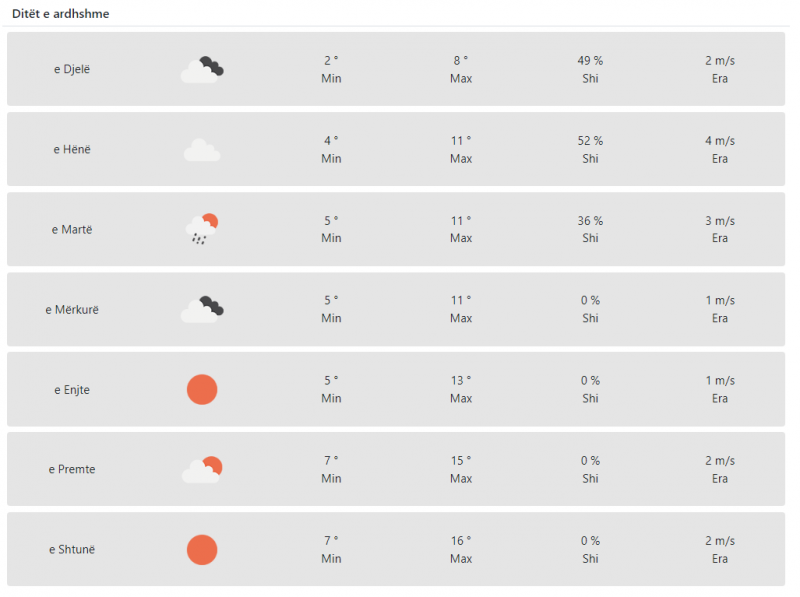This screenshot has width=800, height=597.
Task: Click the 16° Max value for e Shtunë
Action: click(x=461, y=541)
